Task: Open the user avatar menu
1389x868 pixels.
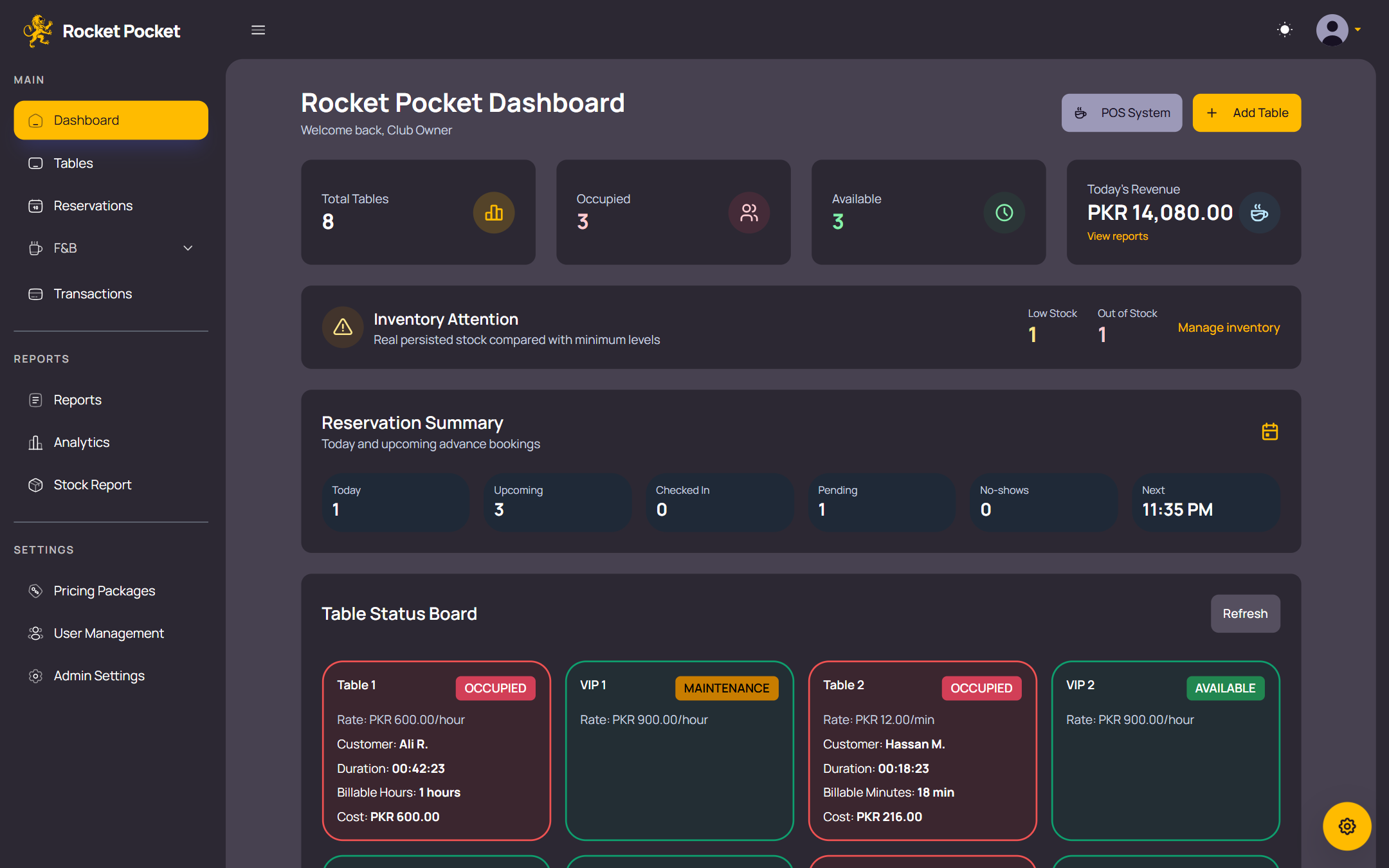Action: (x=1338, y=30)
